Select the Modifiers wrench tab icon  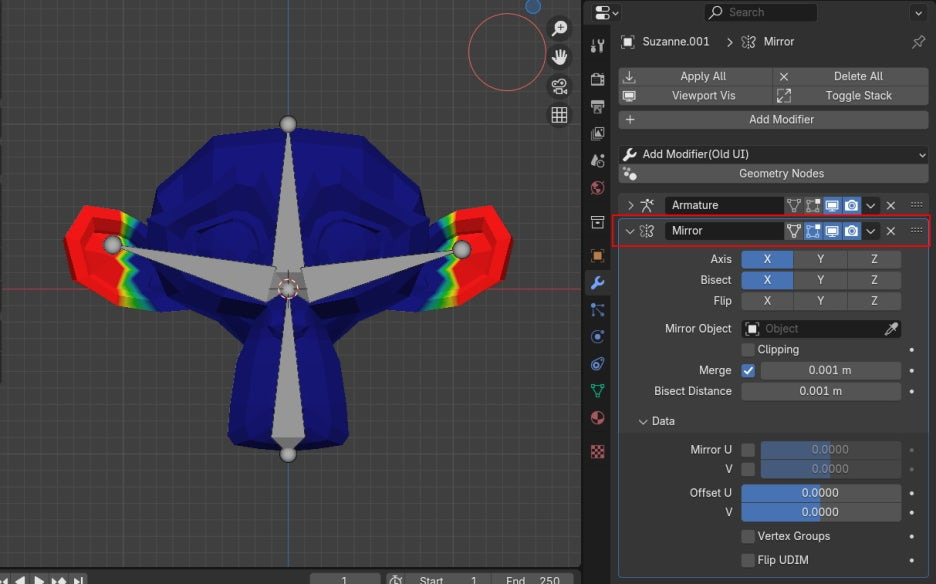(x=598, y=282)
